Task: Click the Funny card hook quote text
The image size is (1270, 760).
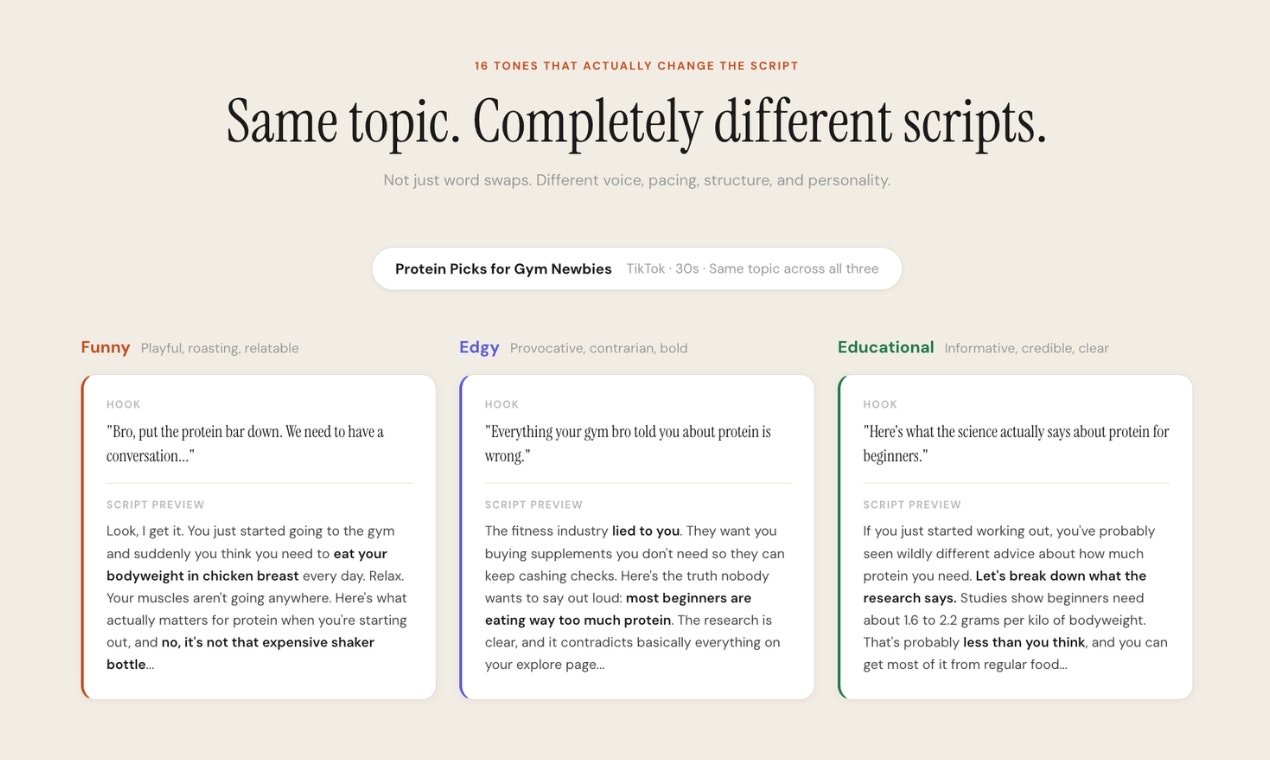Action: point(245,443)
